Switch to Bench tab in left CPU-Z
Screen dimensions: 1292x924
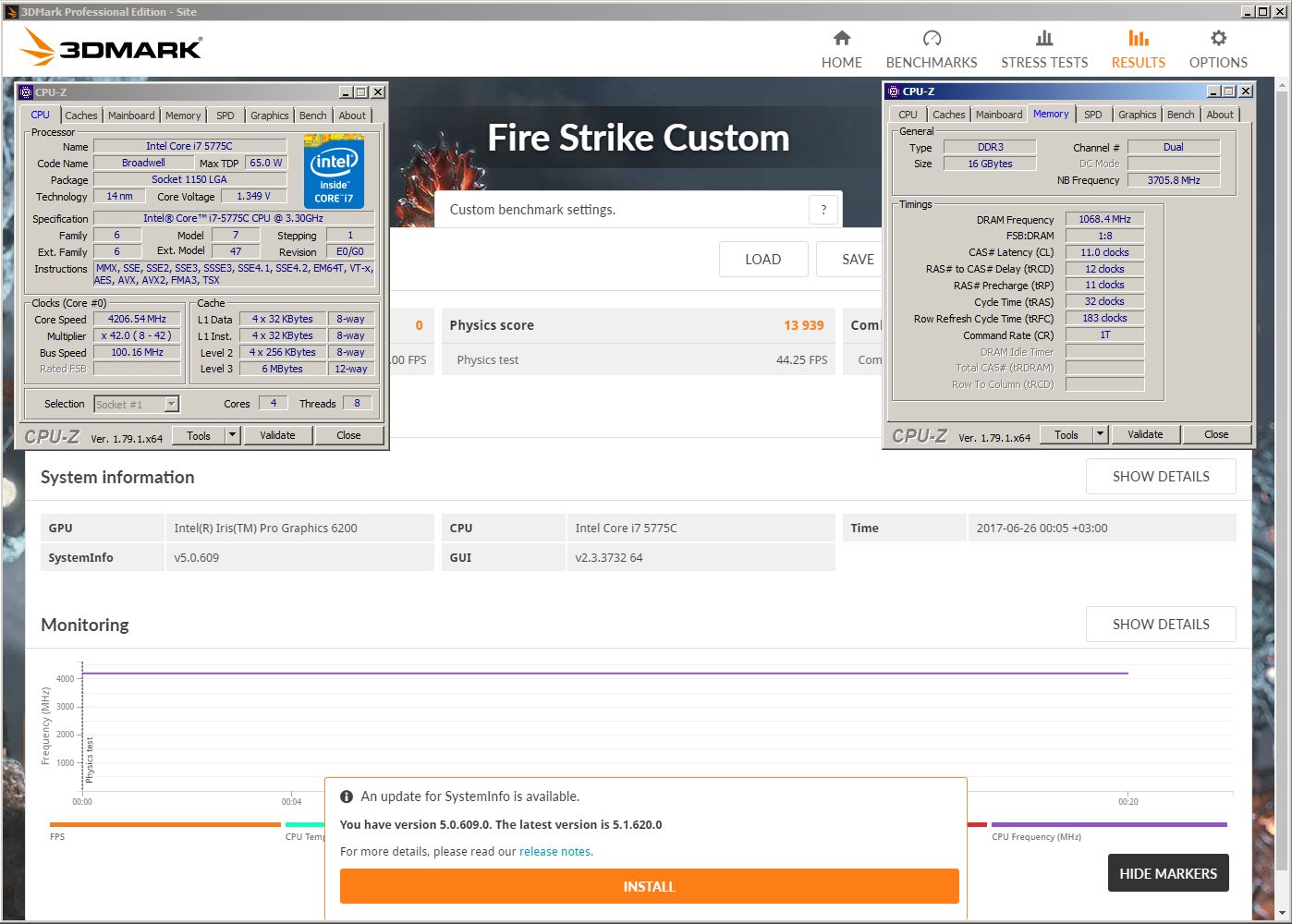click(313, 115)
